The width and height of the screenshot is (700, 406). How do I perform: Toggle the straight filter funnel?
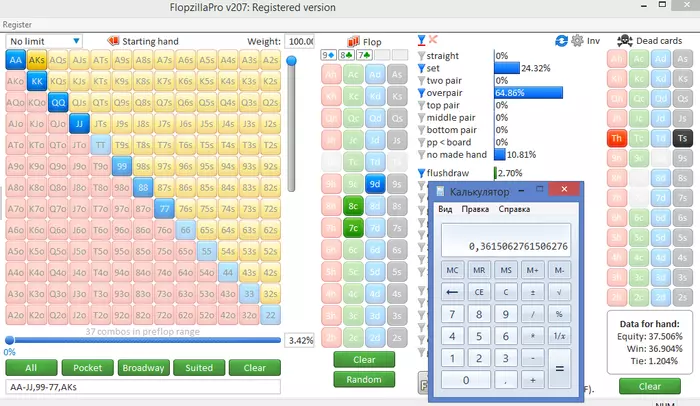coord(421,56)
